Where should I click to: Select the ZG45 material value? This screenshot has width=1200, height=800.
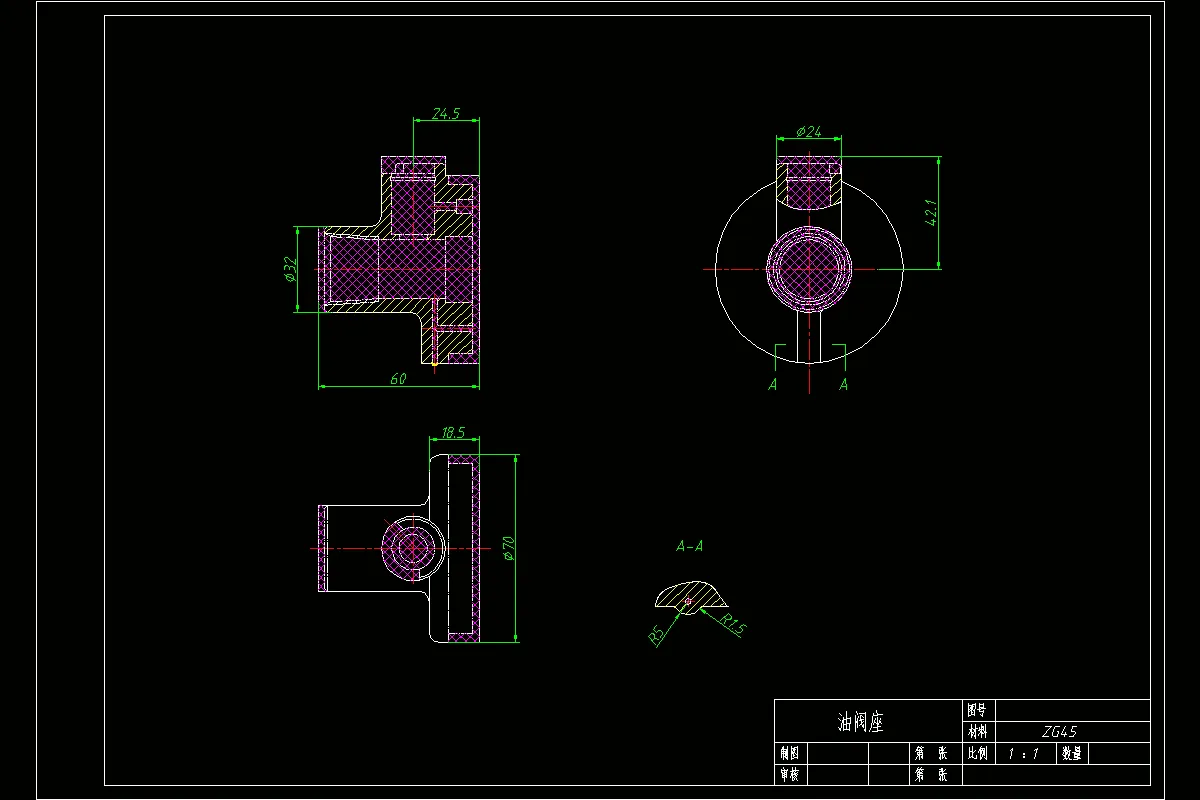(1059, 732)
